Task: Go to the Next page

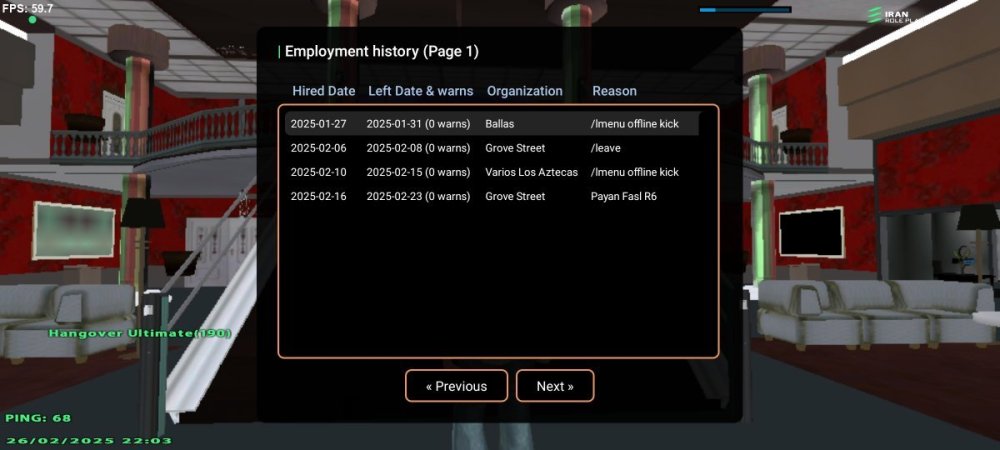Action: [x=555, y=386]
